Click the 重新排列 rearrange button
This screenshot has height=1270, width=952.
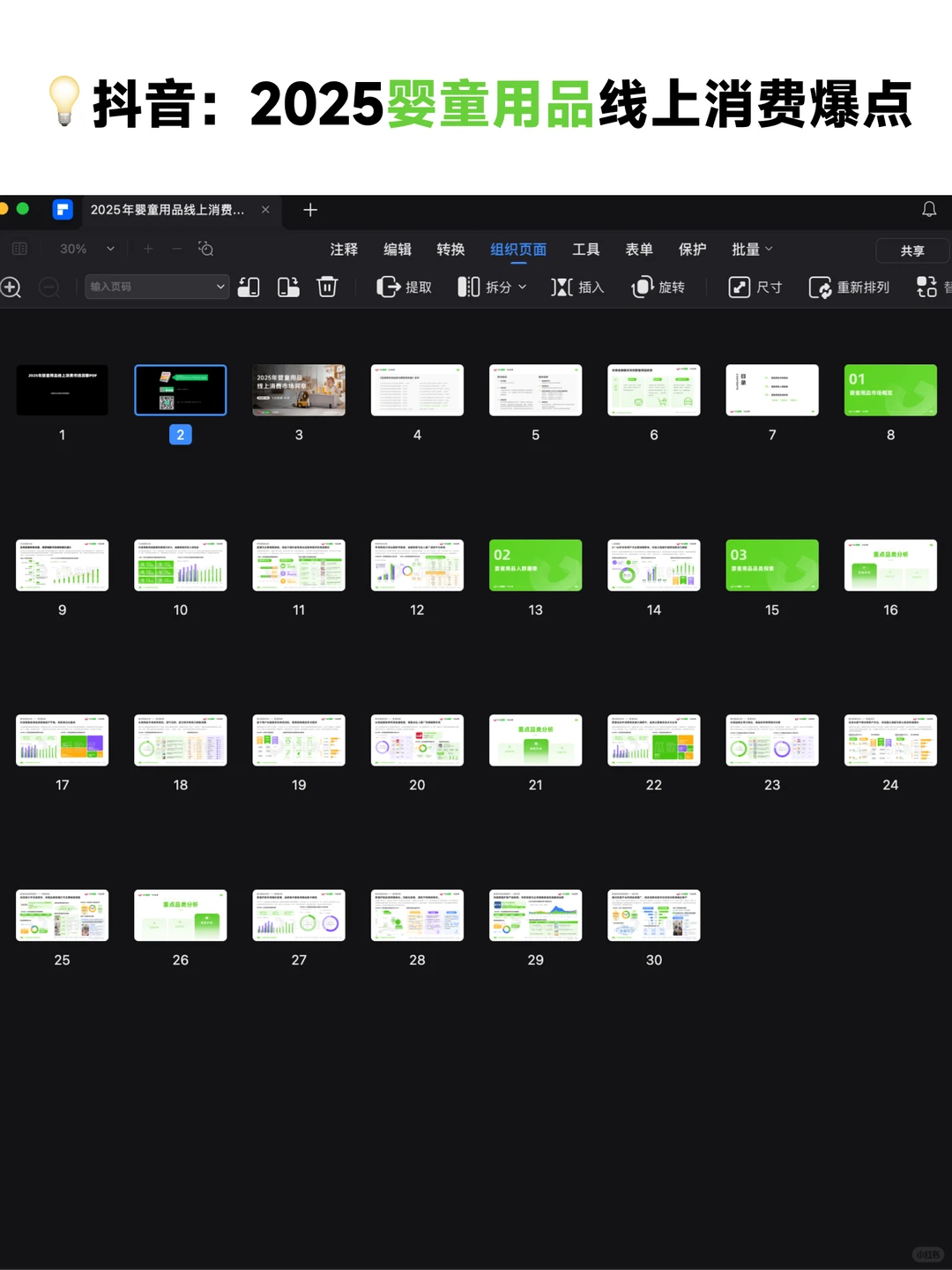tap(849, 287)
